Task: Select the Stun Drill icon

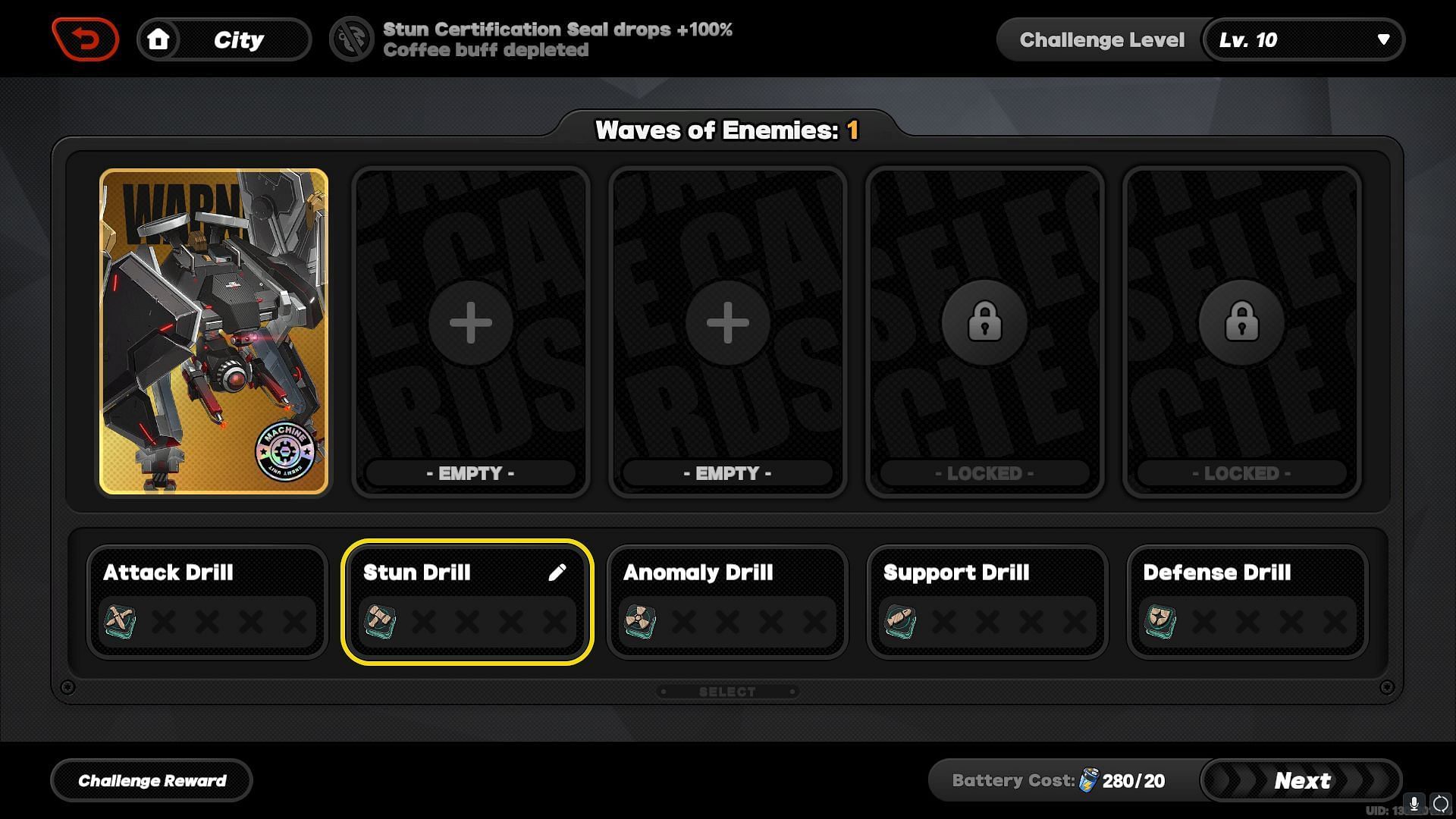Action: (381, 621)
